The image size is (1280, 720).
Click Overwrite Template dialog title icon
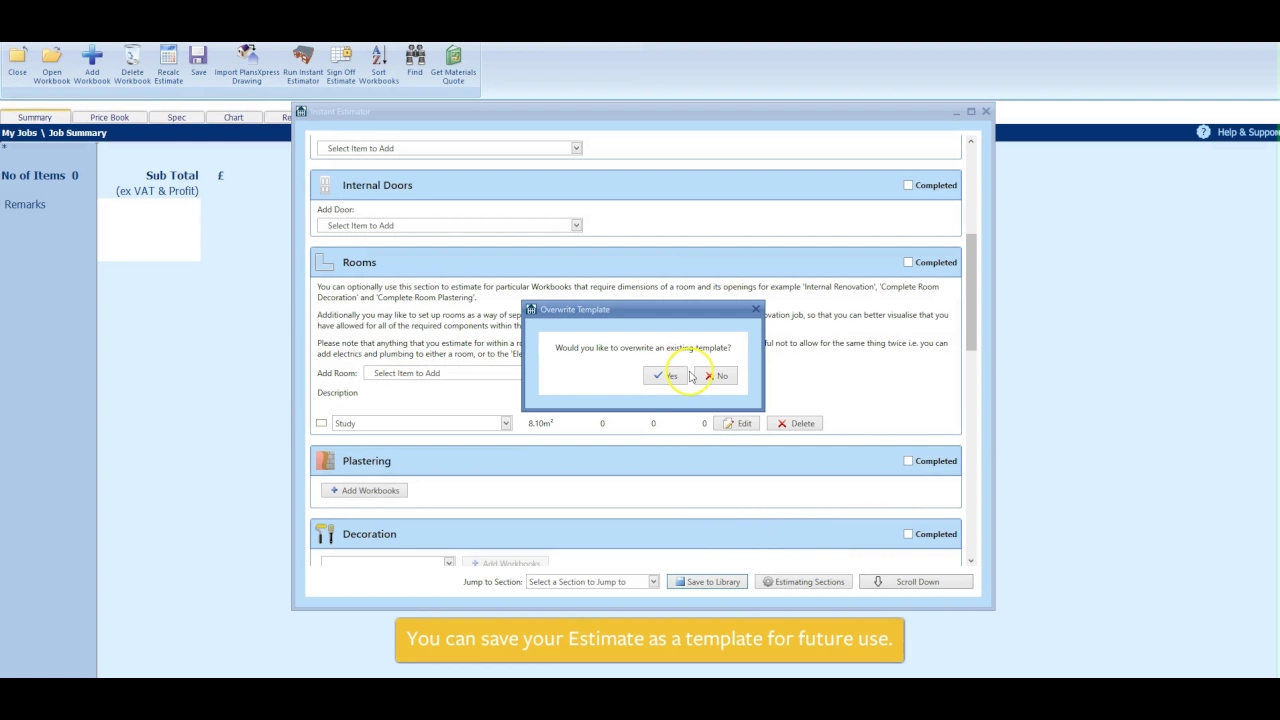point(531,309)
